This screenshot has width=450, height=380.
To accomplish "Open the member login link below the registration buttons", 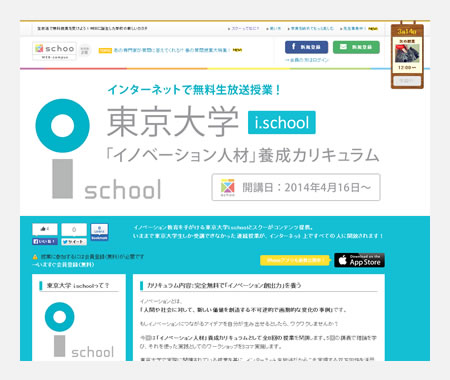I will 307,60.
